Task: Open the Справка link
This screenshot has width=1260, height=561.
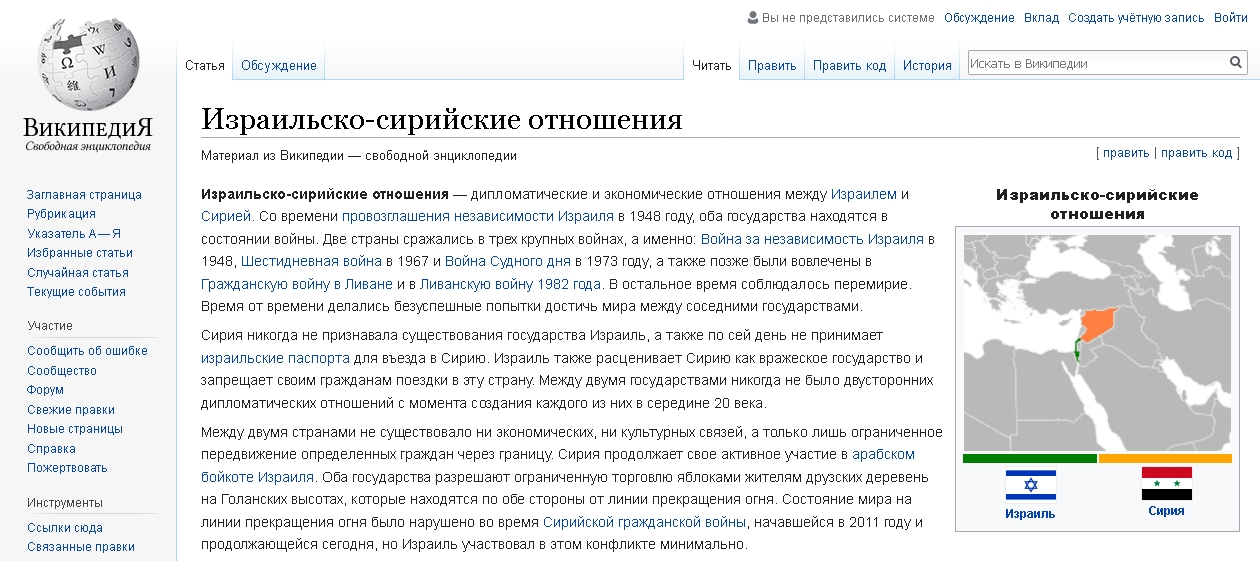Action: pos(51,449)
